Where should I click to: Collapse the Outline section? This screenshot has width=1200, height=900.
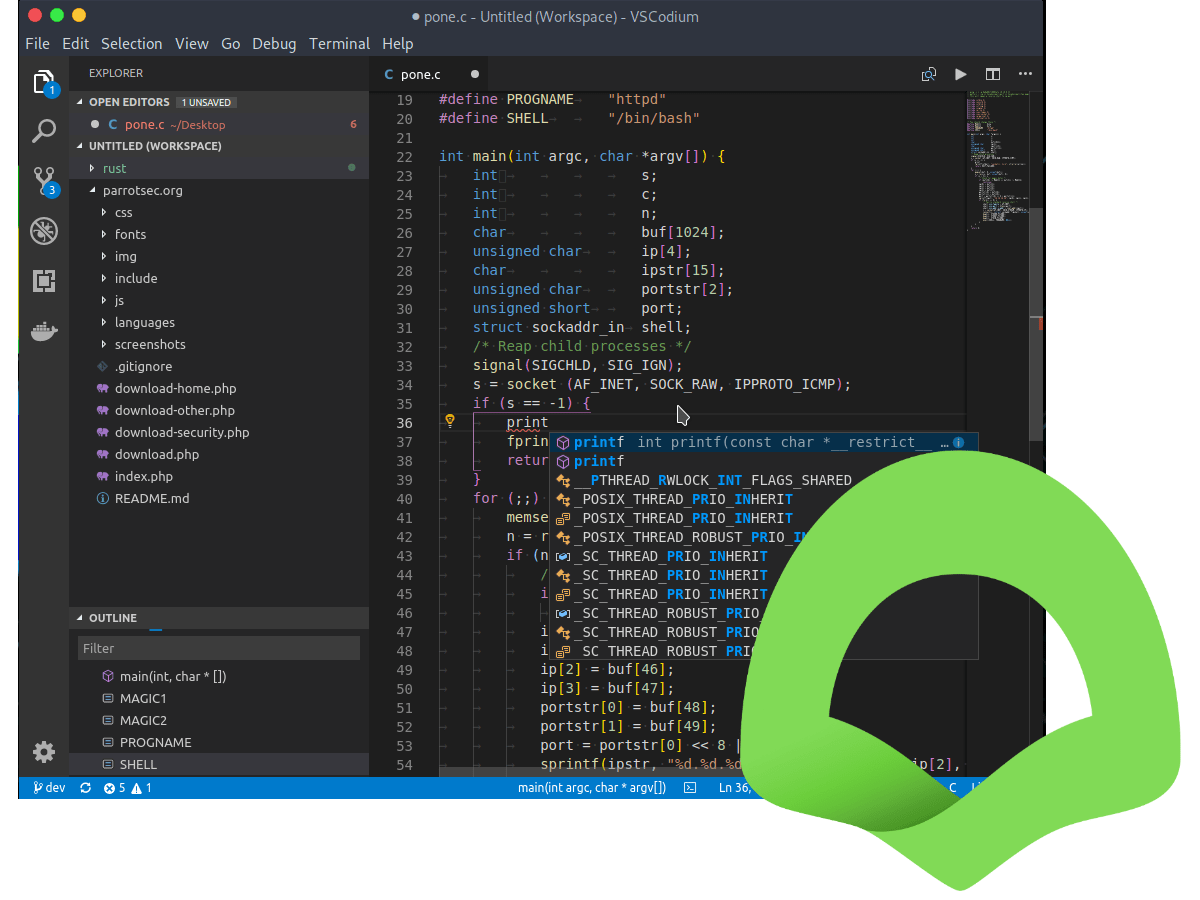click(x=219, y=618)
